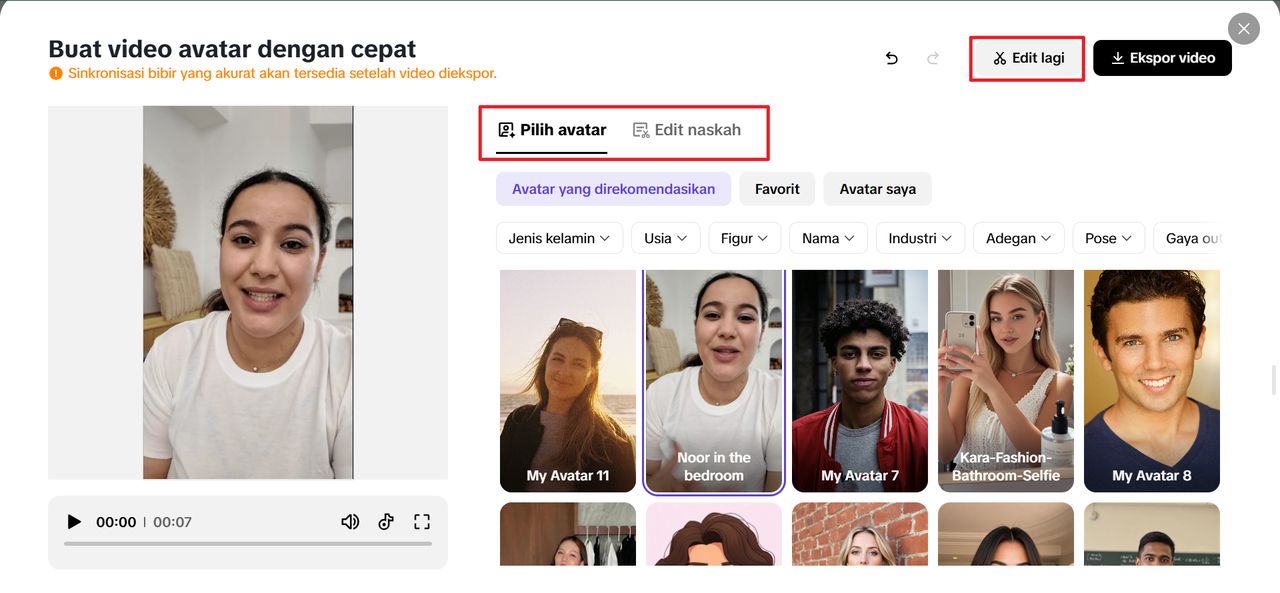This screenshot has width=1280, height=593.
Task: Expand the Pose filter dropdown
Action: coord(1109,238)
